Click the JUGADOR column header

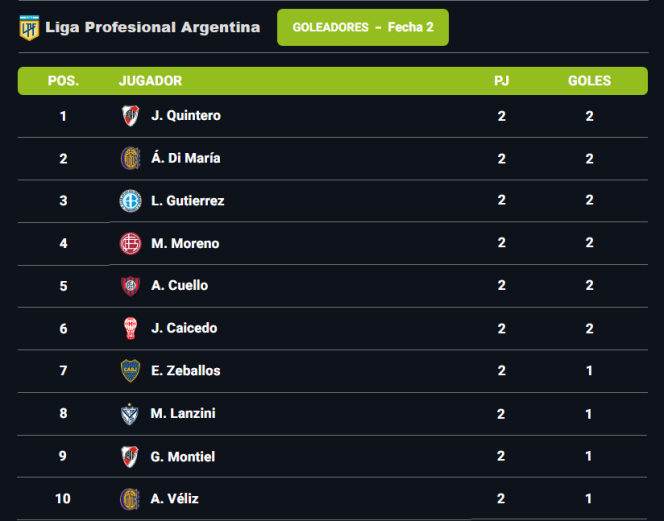coord(150,81)
